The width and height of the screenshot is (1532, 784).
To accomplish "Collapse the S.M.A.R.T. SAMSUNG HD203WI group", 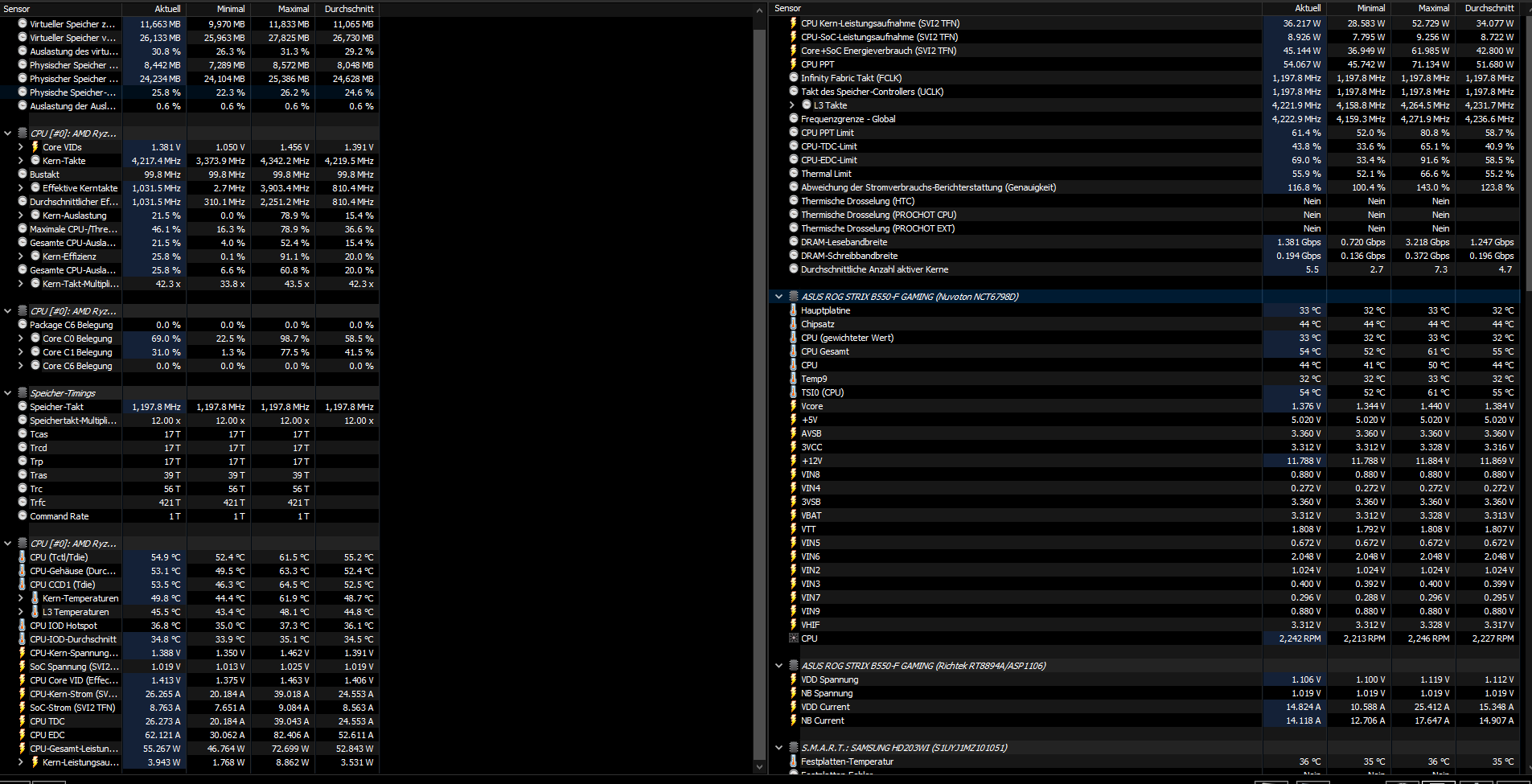I will pyautogui.click(x=778, y=748).
